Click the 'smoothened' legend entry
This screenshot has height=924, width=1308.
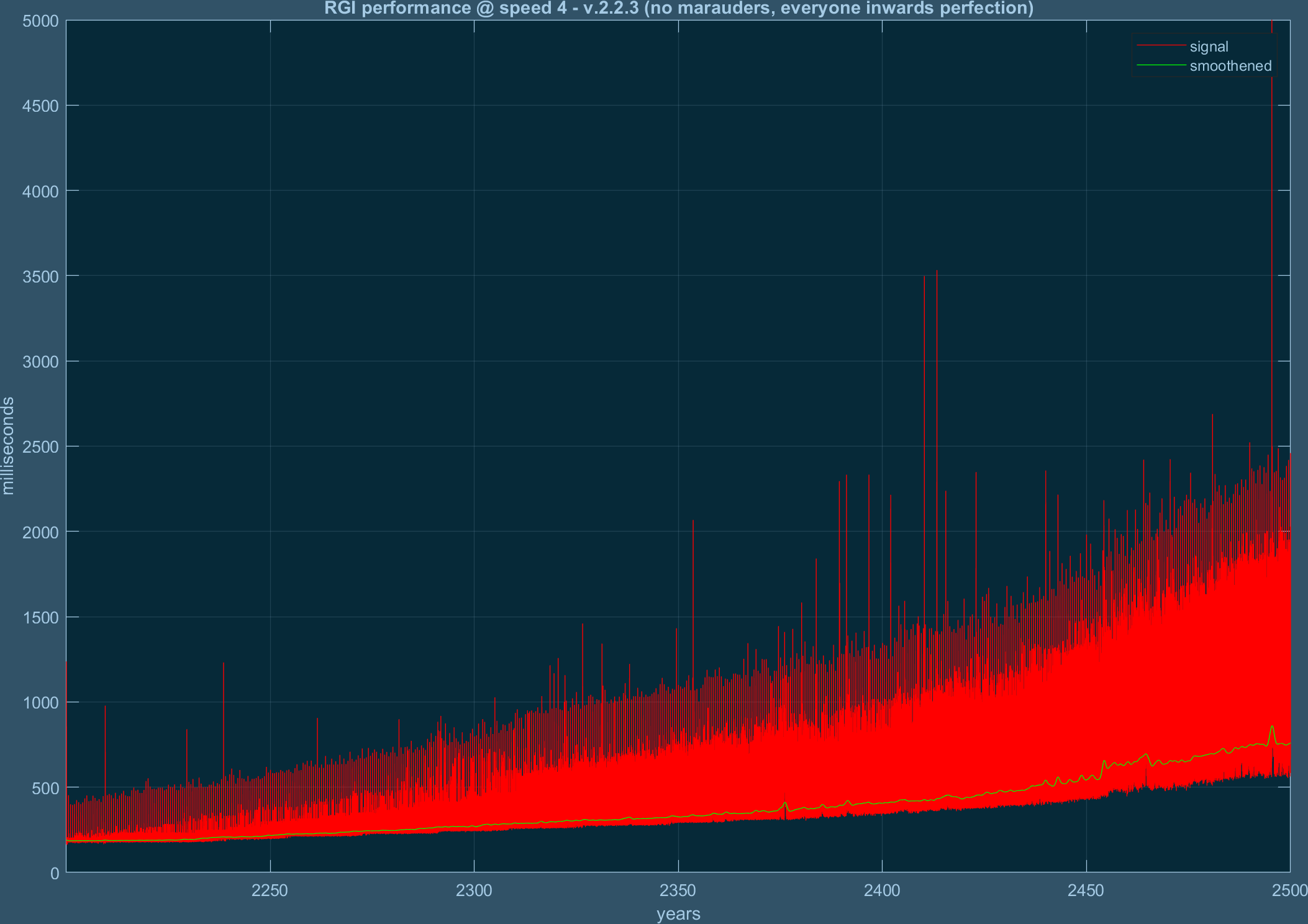pyautogui.click(x=1230, y=66)
